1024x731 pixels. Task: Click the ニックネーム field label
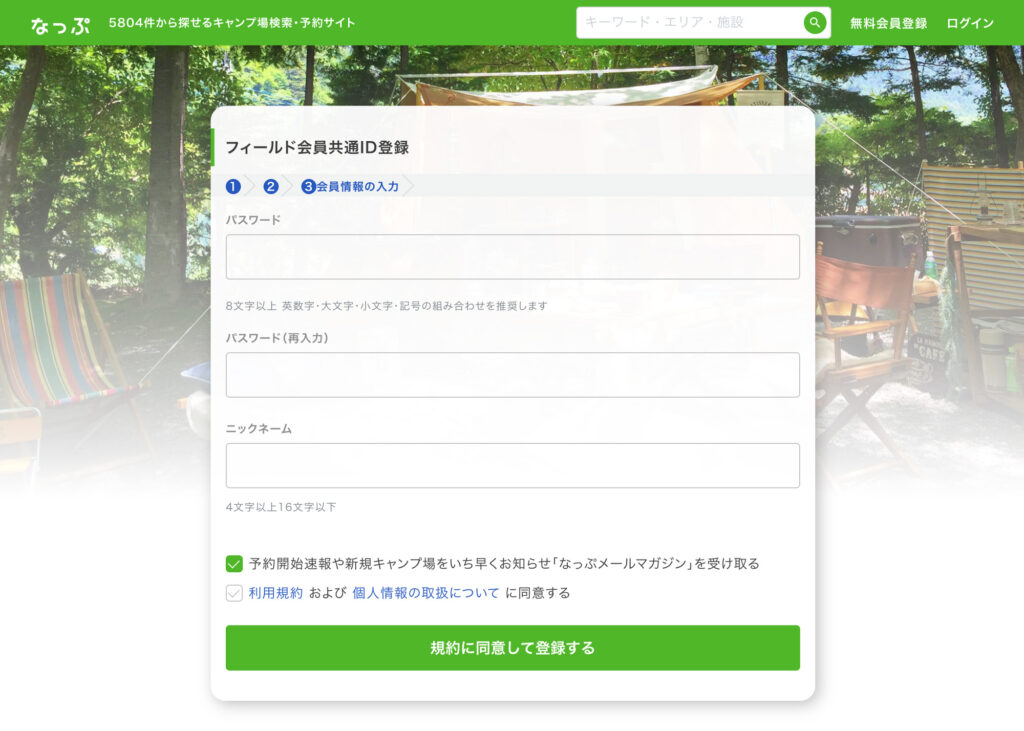tap(259, 429)
